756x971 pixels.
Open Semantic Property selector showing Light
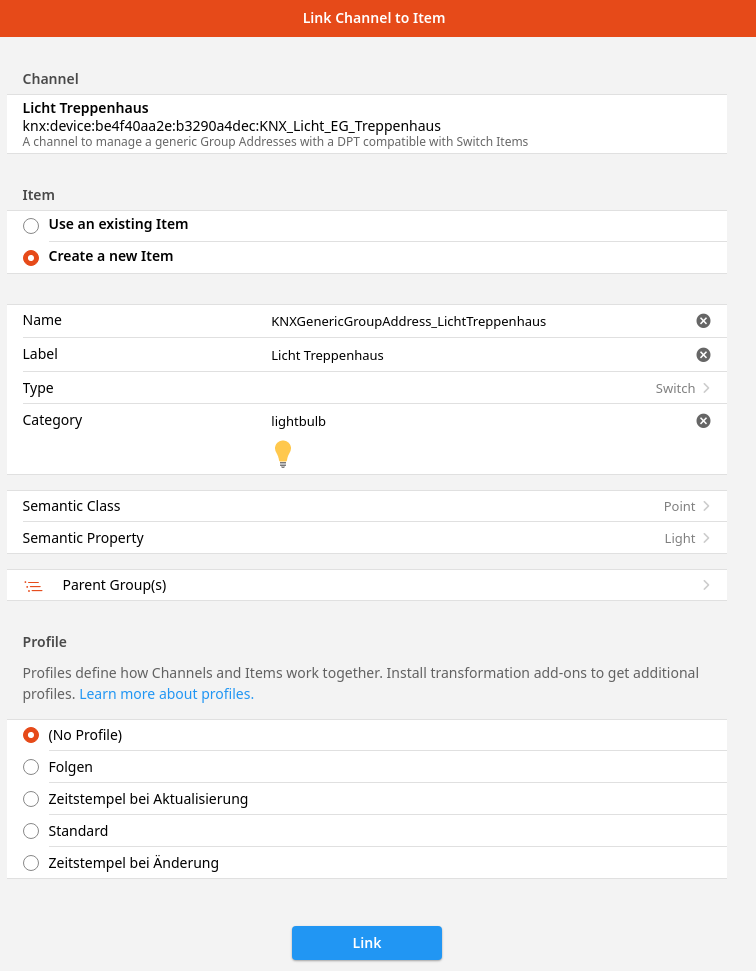coord(686,539)
